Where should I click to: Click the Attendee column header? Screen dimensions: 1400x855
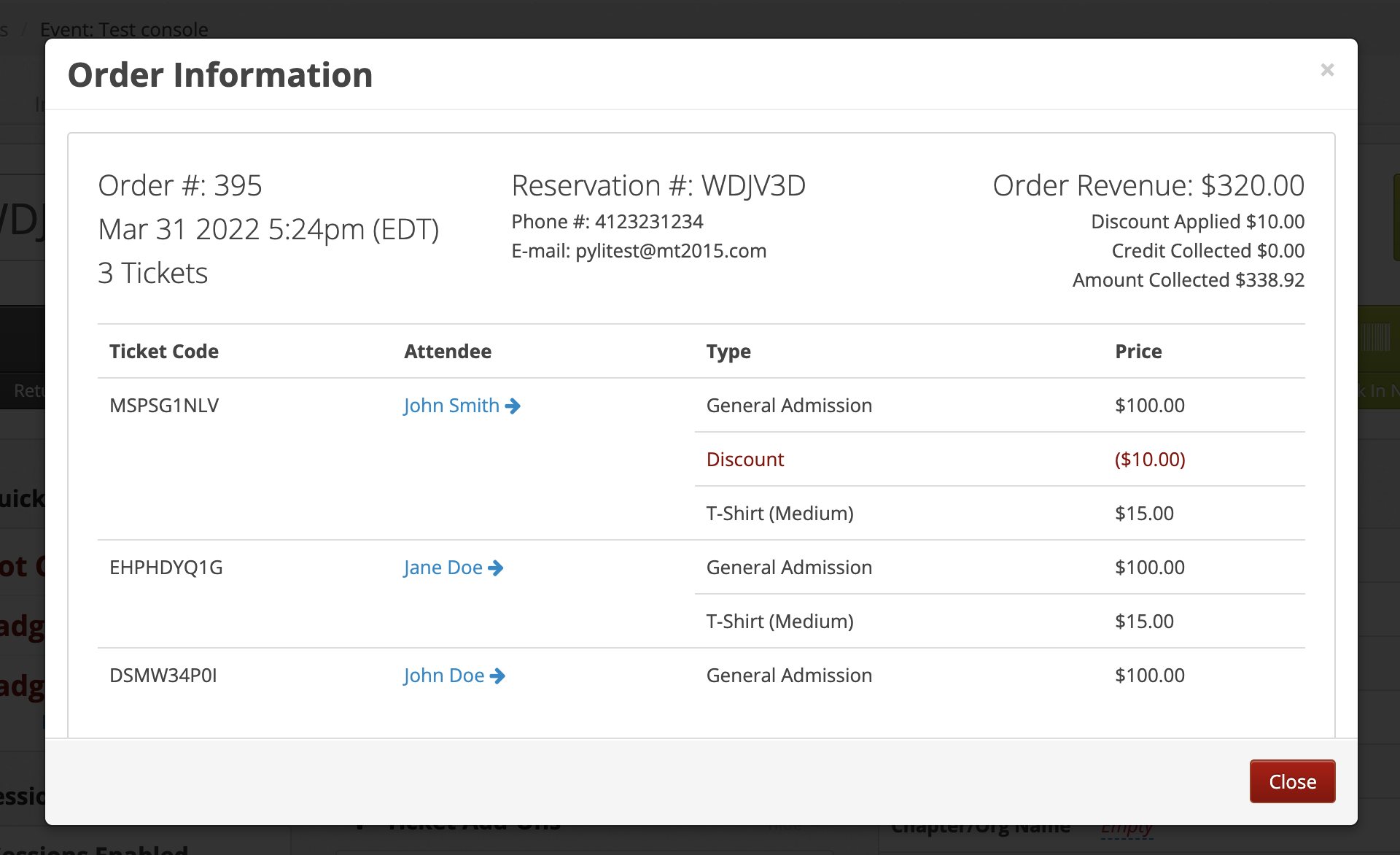[448, 352]
